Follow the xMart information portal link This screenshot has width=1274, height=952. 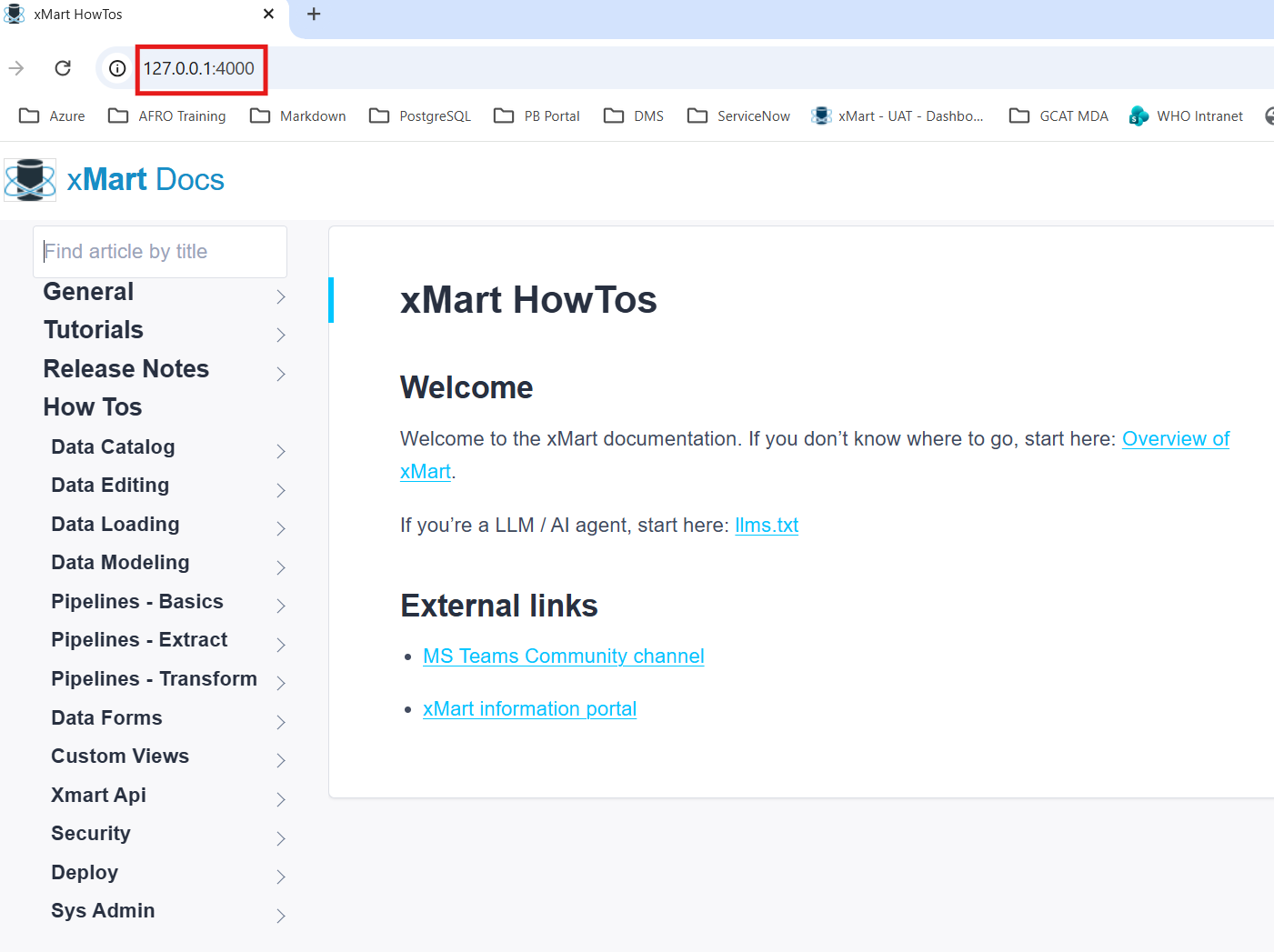(529, 709)
